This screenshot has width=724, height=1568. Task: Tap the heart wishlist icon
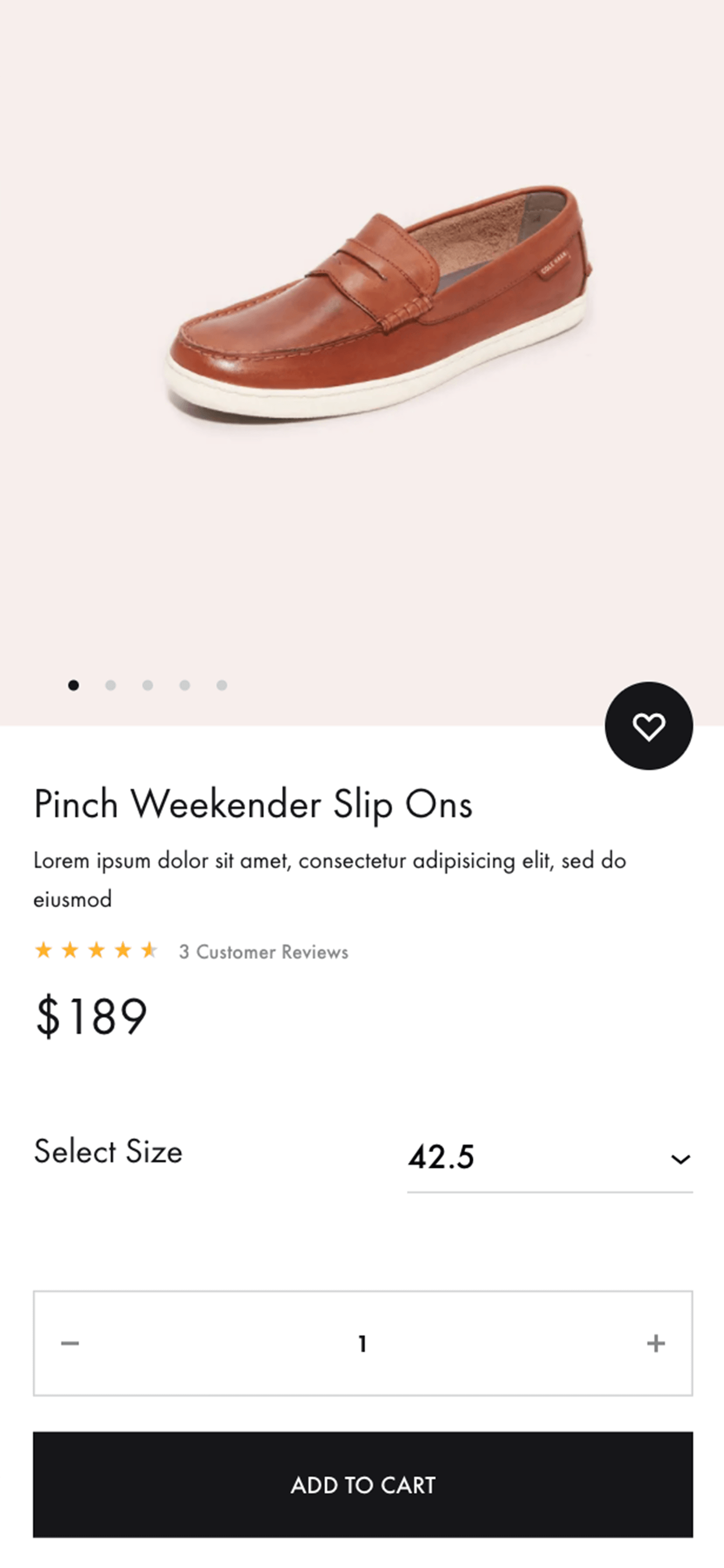point(649,726)
